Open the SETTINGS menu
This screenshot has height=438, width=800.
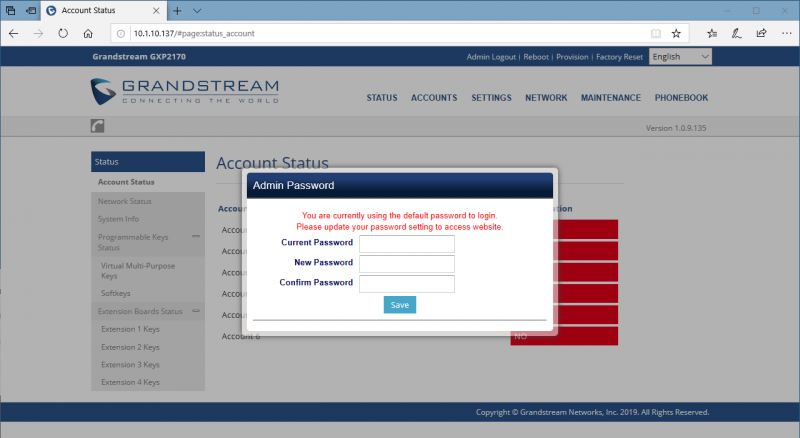click(491, 98)
